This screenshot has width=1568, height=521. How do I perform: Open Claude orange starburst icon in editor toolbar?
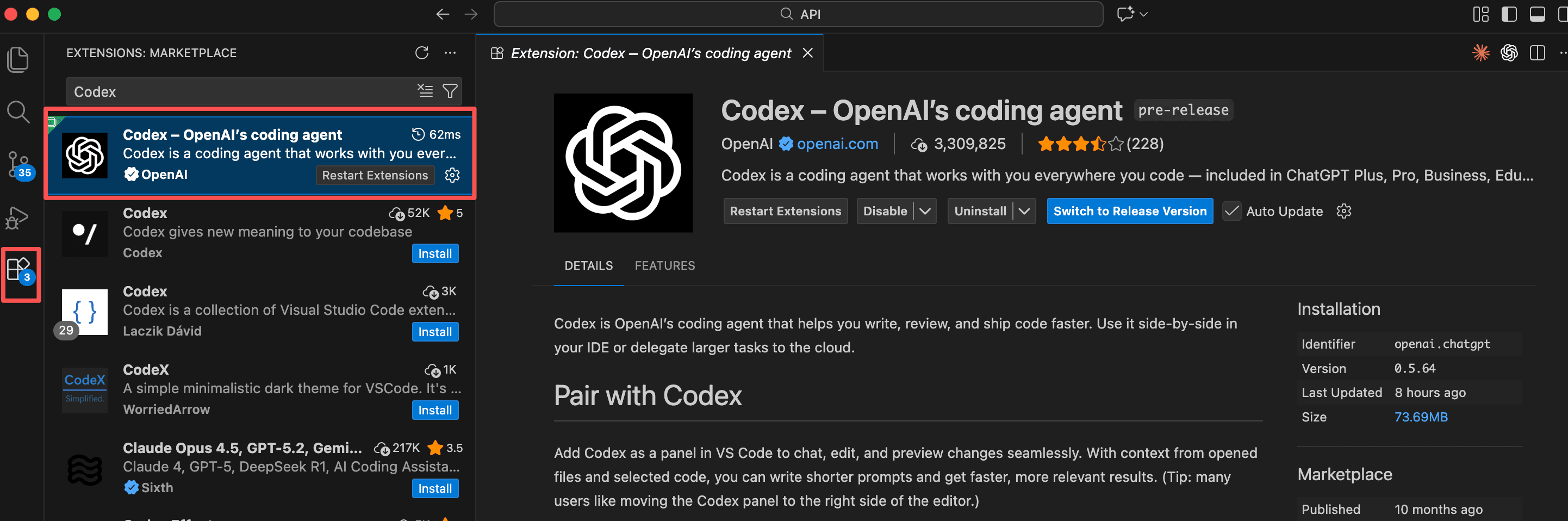tap(1481, 53)
